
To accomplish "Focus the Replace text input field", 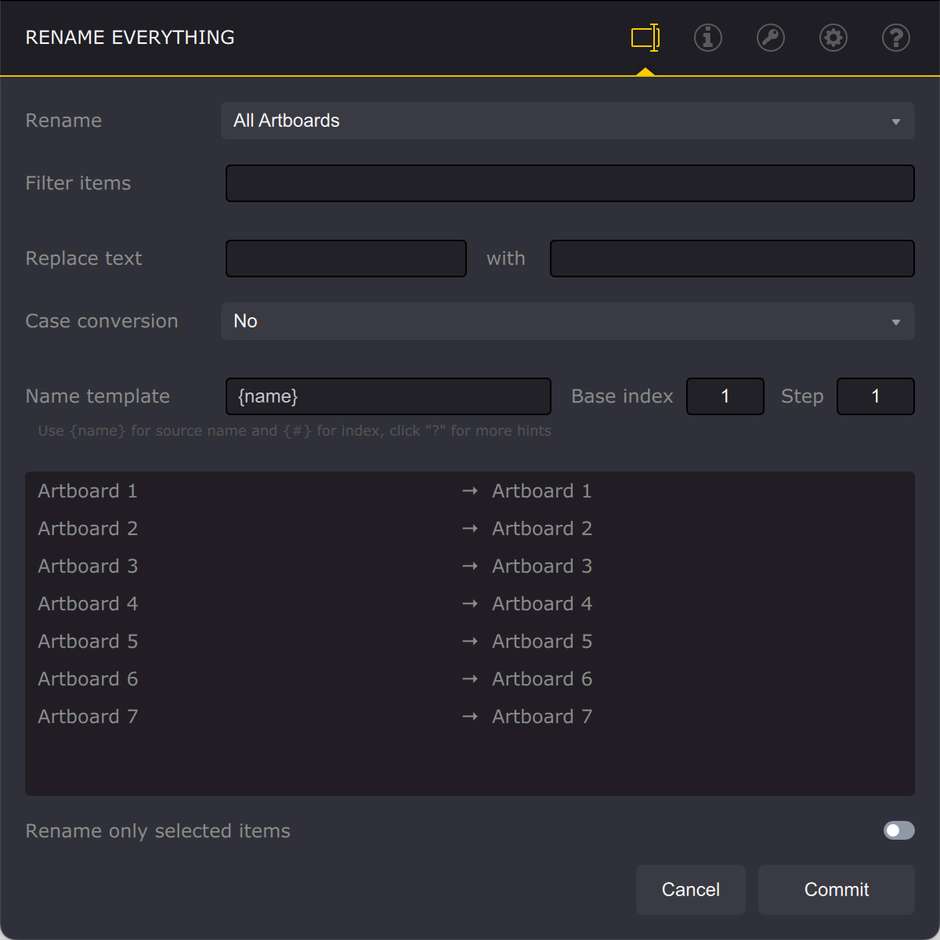I will pos(346,258).
